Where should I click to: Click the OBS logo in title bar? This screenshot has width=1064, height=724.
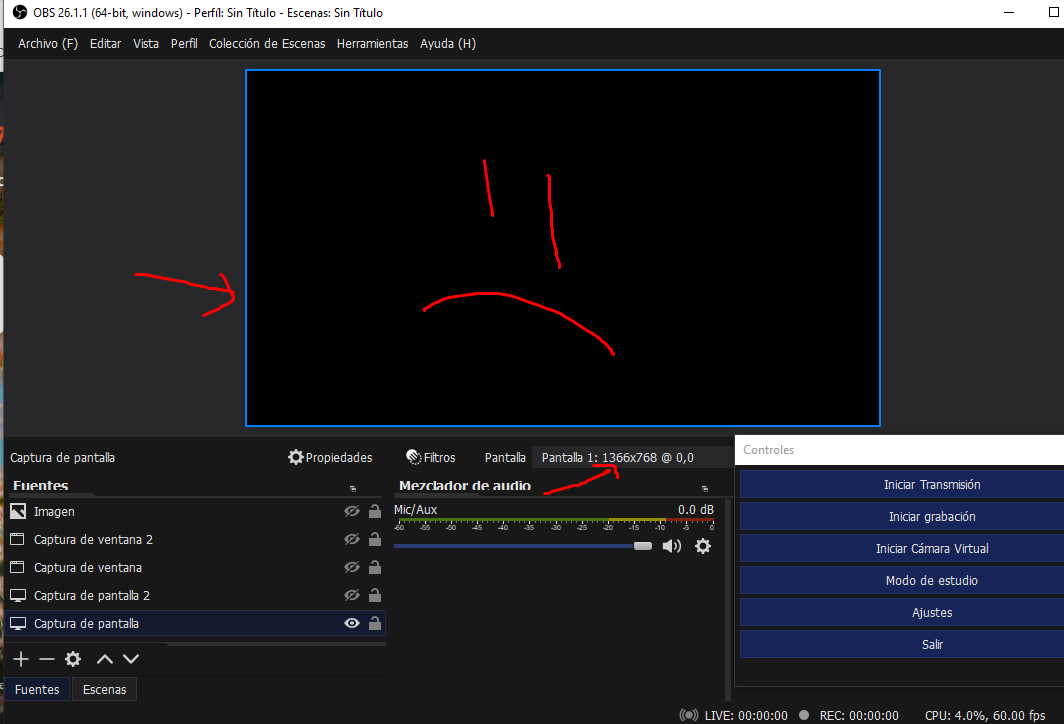[x=20, y=12]
